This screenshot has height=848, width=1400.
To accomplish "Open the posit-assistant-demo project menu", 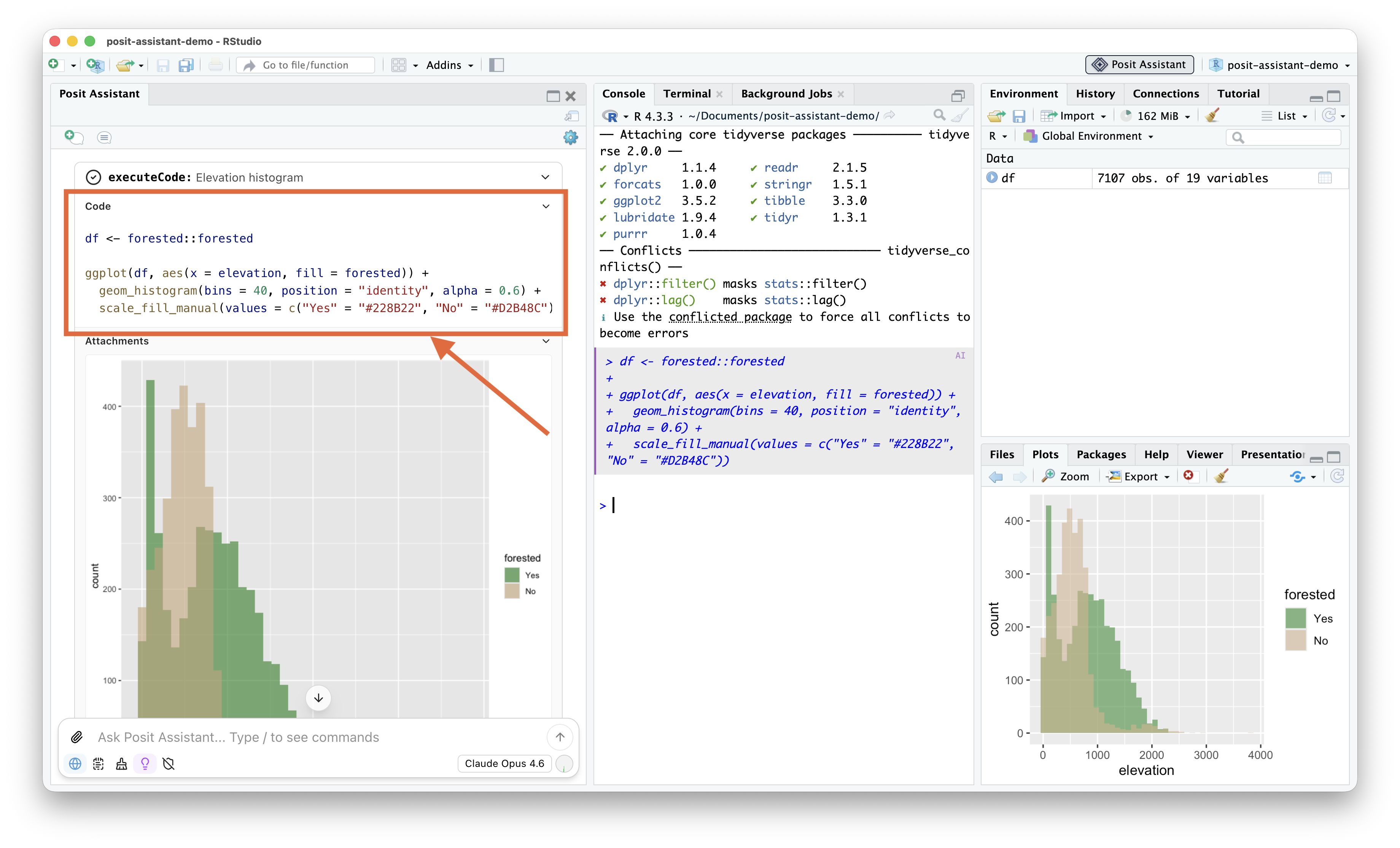I will tap(1279, 65).
